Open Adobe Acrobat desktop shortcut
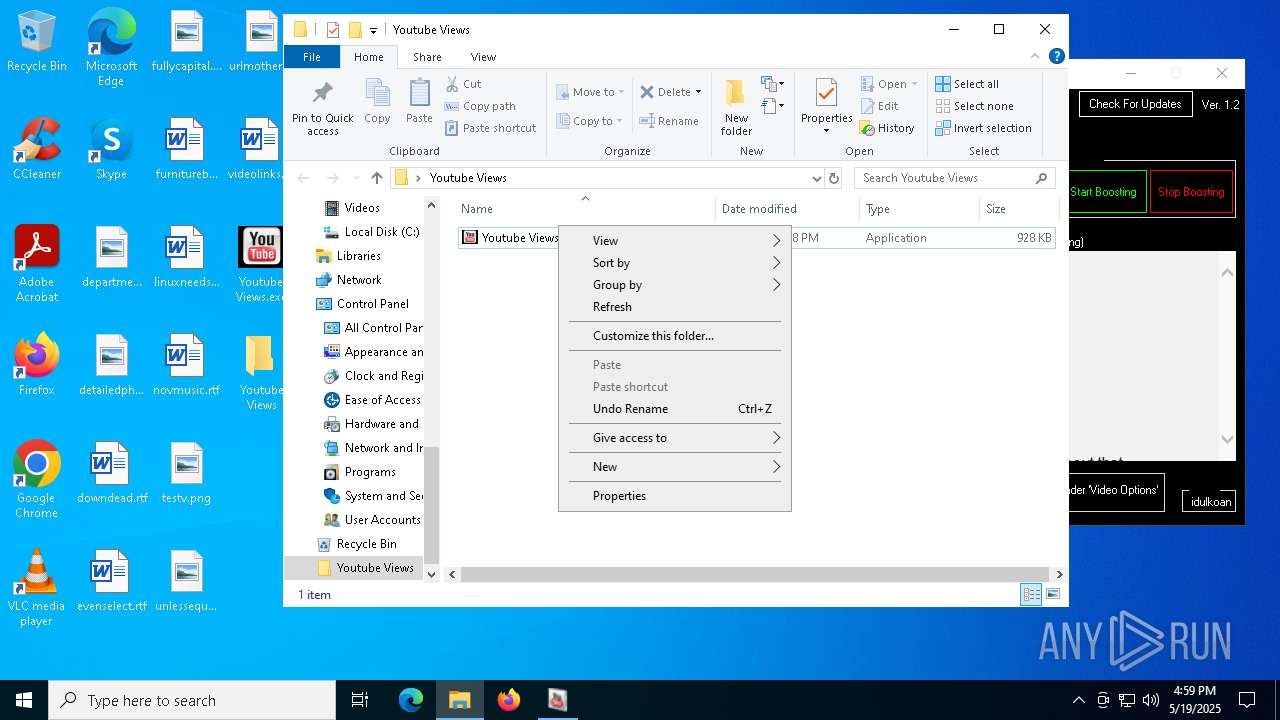 37,264
